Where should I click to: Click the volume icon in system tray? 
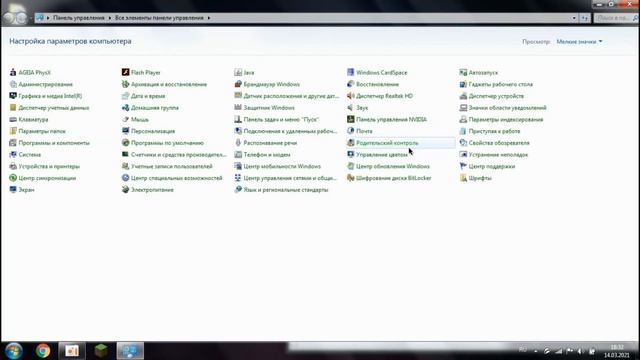[x=580, y=351]
